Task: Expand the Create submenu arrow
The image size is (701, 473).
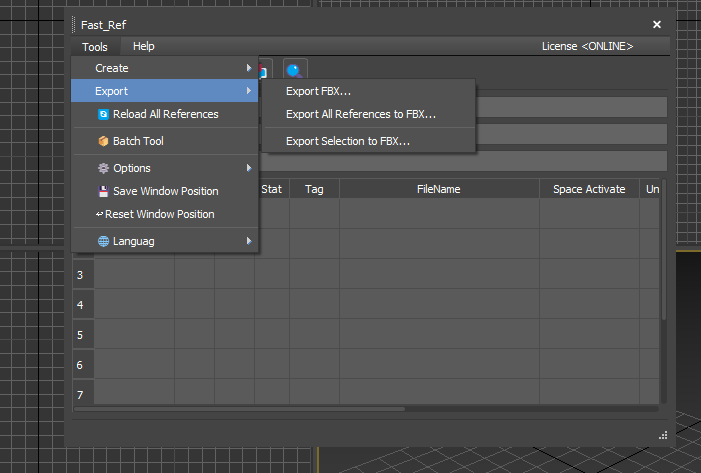Action: 248,68
